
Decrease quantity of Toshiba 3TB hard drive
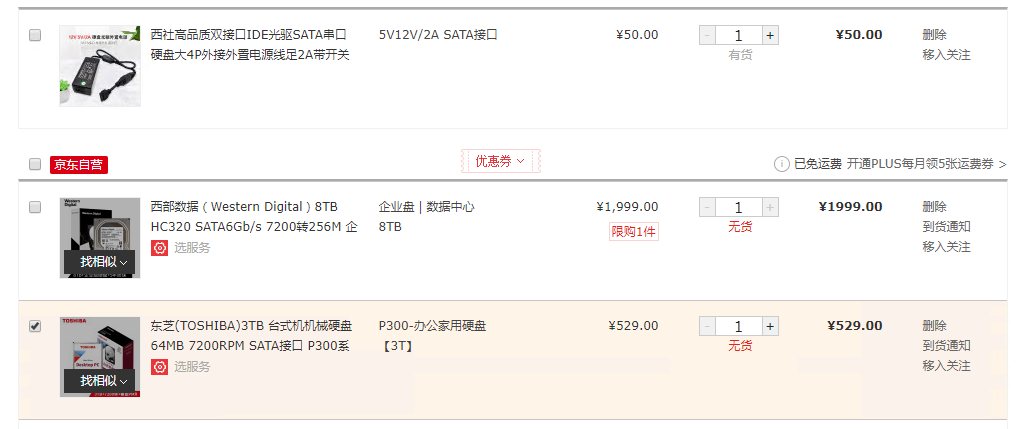[707, 326]
